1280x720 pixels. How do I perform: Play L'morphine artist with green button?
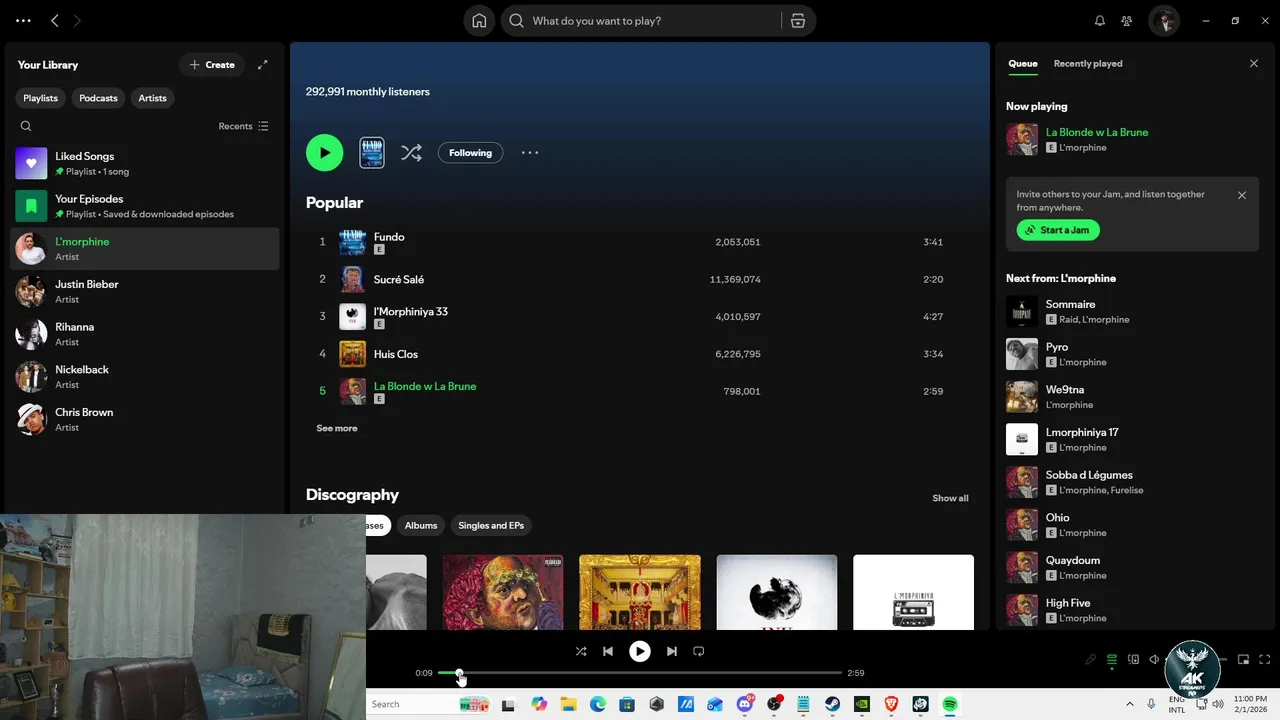324,153
